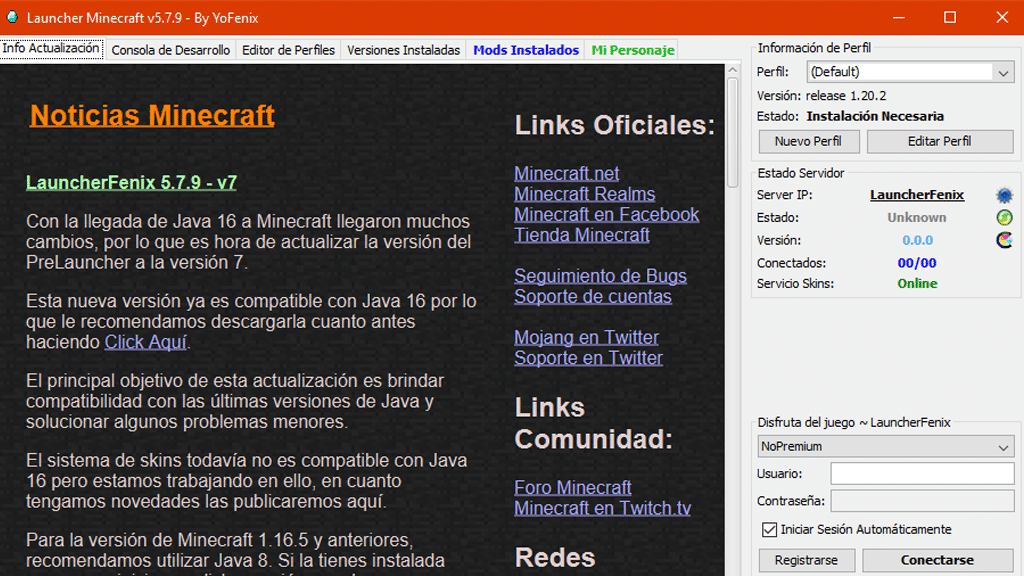Screen dimensions: 1024x576
Task: Click the Registrarse button
Action: [807, 560]
